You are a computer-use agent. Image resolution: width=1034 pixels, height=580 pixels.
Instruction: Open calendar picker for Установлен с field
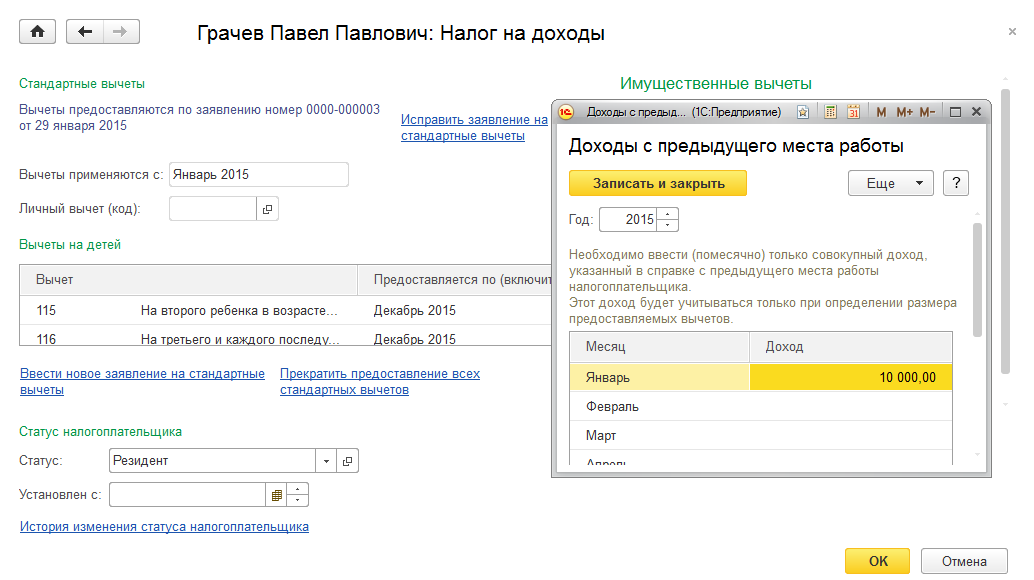(276, 495)
